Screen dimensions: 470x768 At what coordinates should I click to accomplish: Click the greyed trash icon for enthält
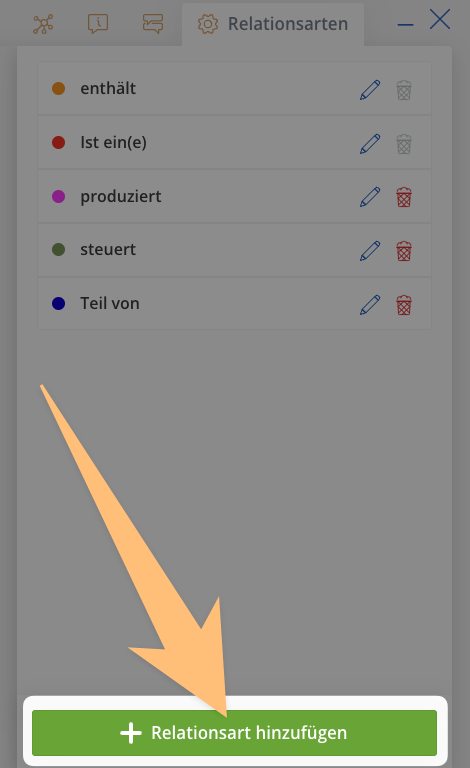(404, 90)
